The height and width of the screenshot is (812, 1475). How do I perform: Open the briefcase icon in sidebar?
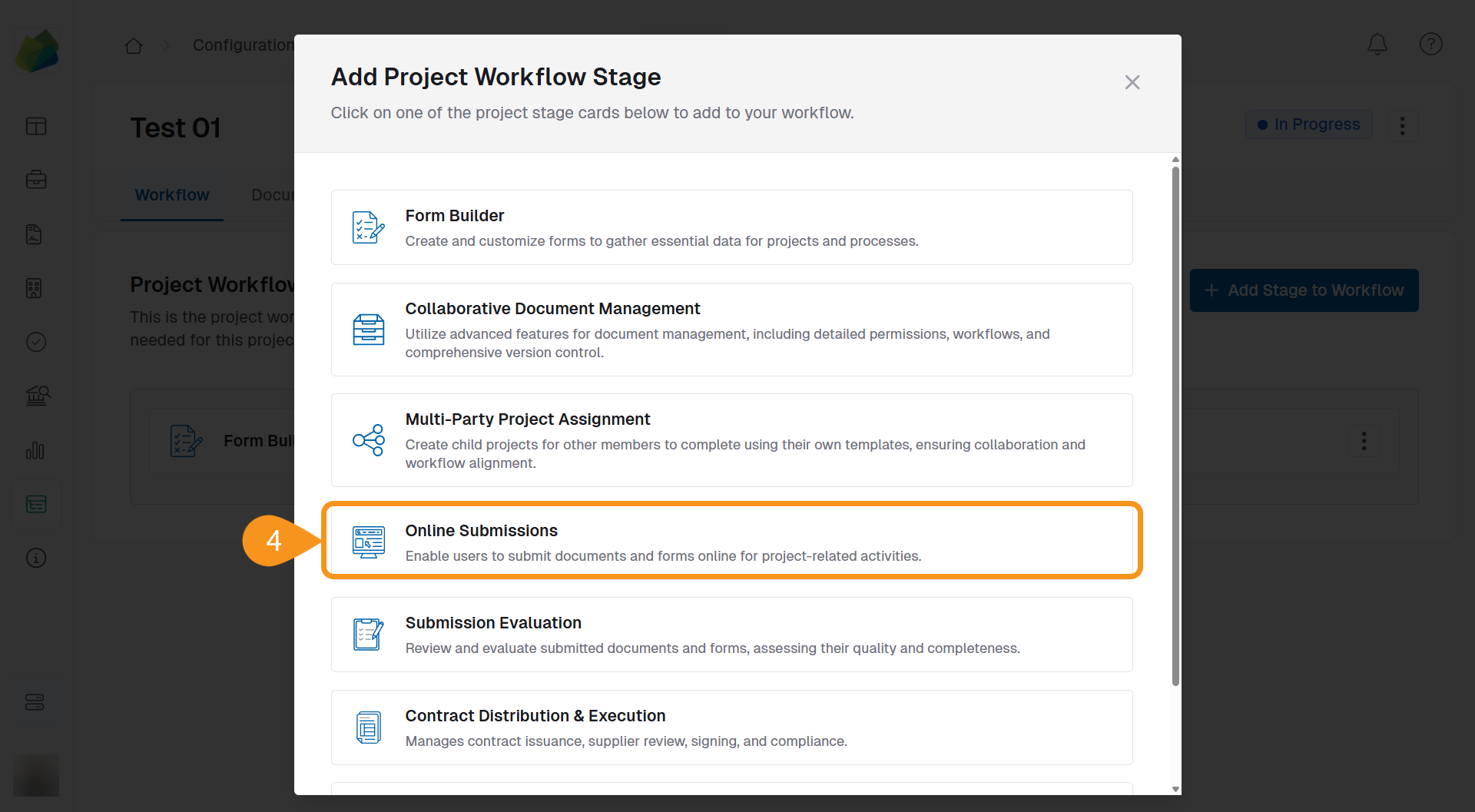[x=36, y=180]
